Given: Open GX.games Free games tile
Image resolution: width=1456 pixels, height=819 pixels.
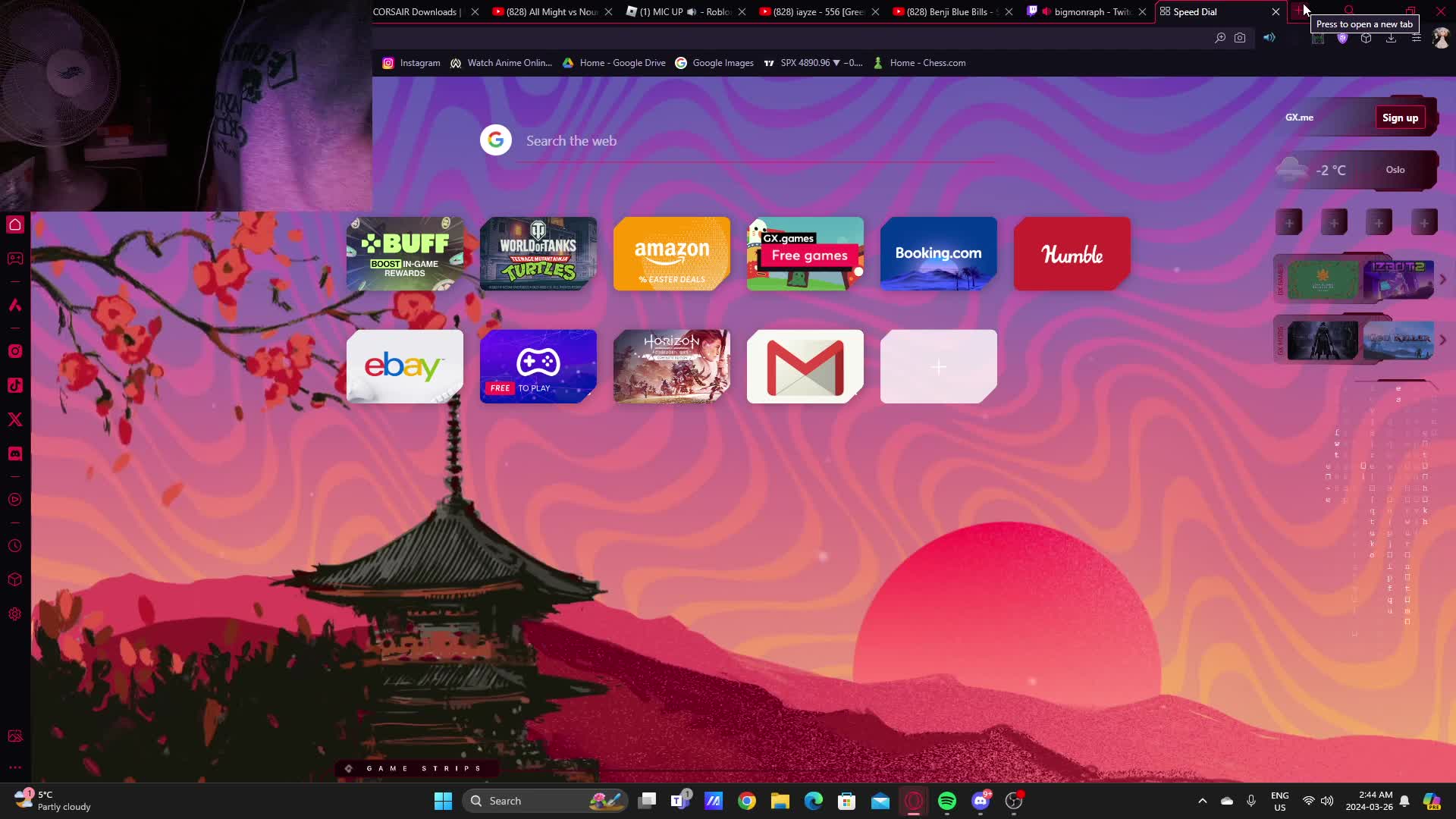Looking at the screenshot, I should pos(805,253).
